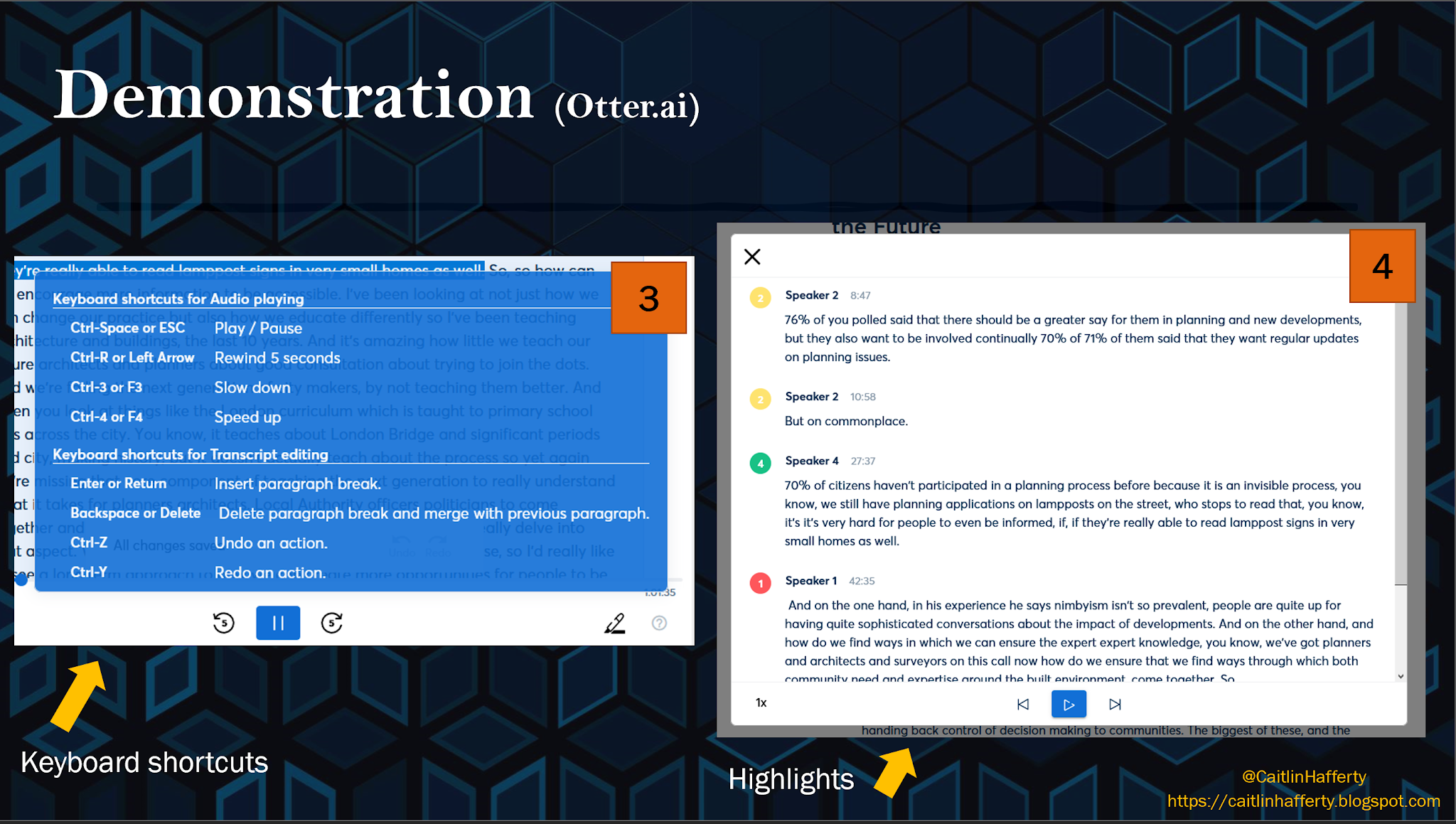Image resolution: width=1456 pixels, height=824 pixels.
Task: Select Speaker 1's red avatar
Action: pyautogui.click(x=759, y=583)
